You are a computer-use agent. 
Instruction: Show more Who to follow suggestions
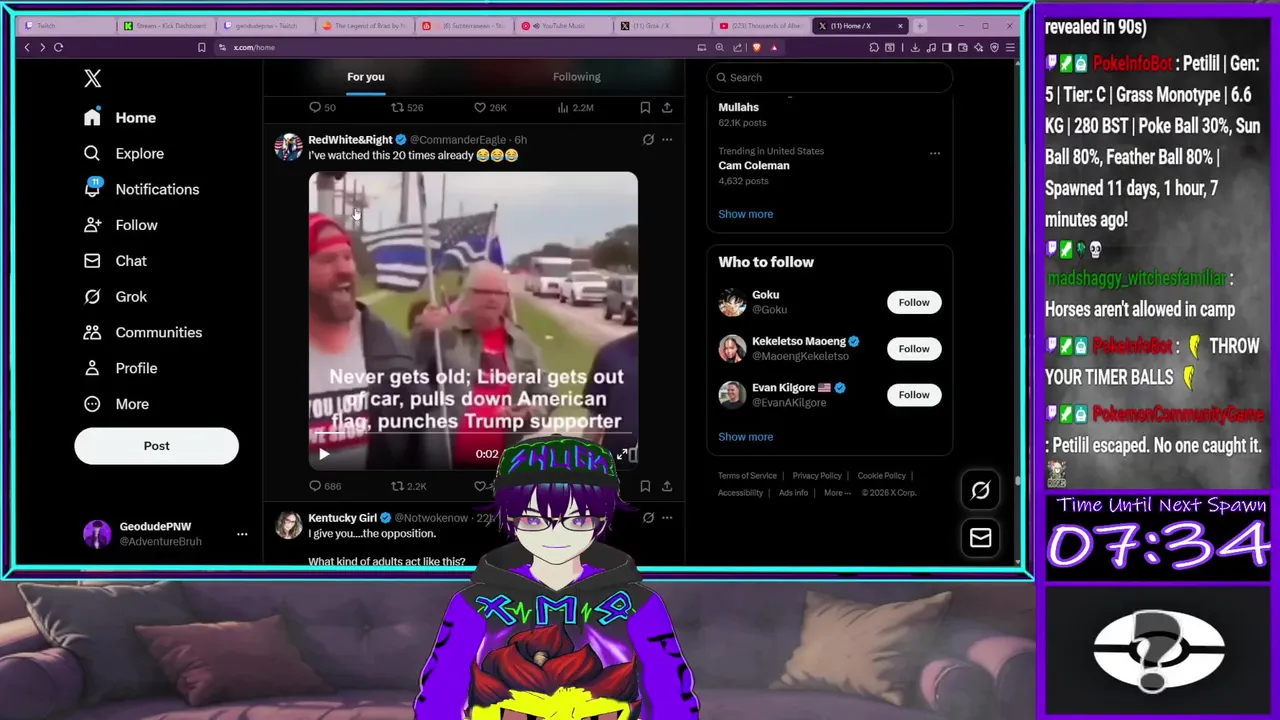746,437
